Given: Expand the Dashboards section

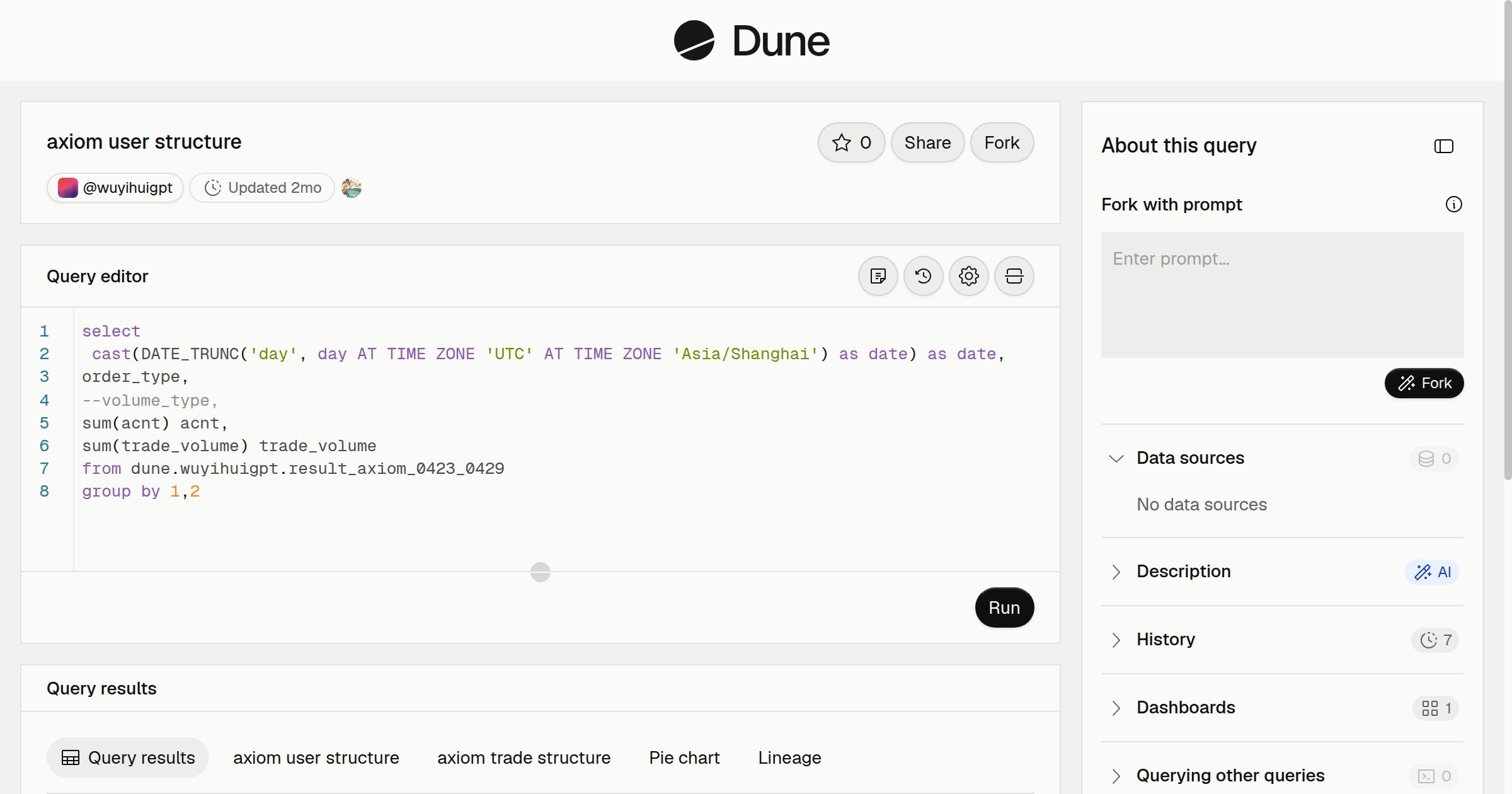Looking at the screenshot, I should click(x=1116, y=708).
